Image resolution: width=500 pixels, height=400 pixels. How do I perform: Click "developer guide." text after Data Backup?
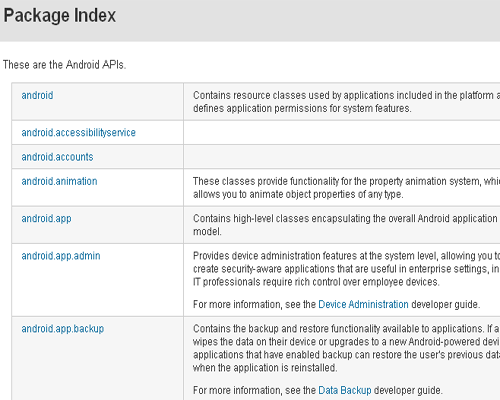(x=408, y=390)
